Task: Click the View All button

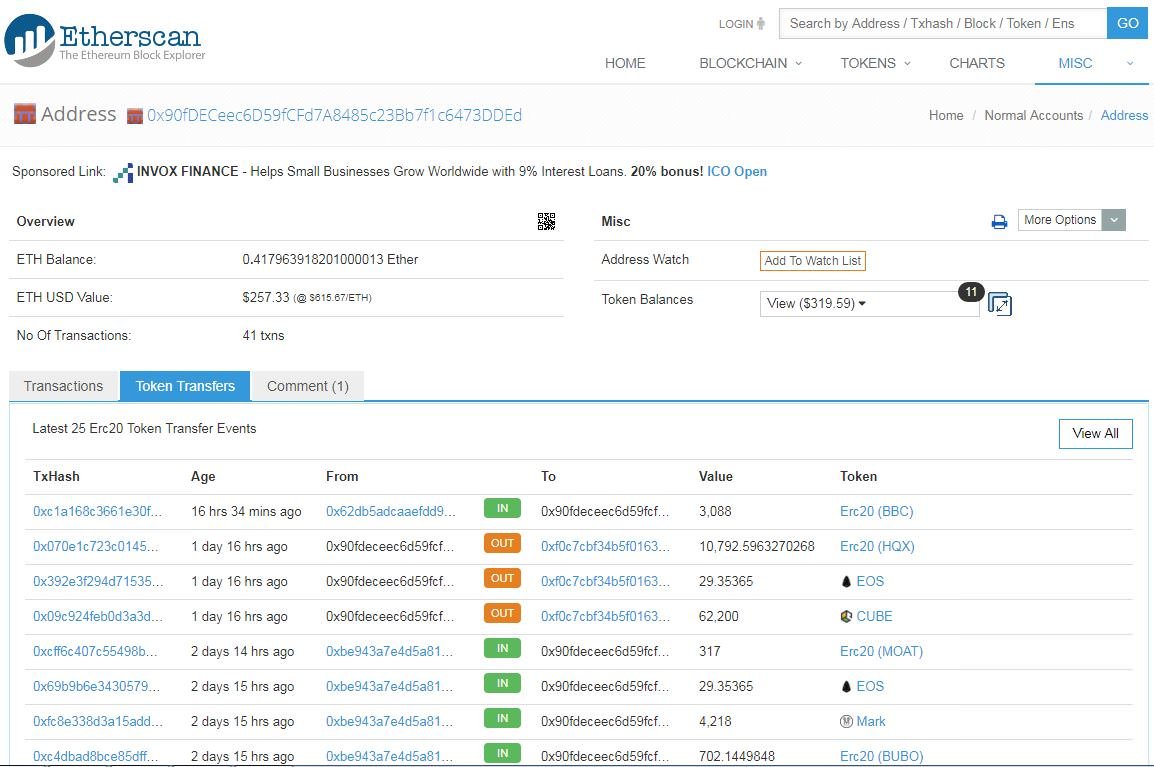Action: (1095, 434)
